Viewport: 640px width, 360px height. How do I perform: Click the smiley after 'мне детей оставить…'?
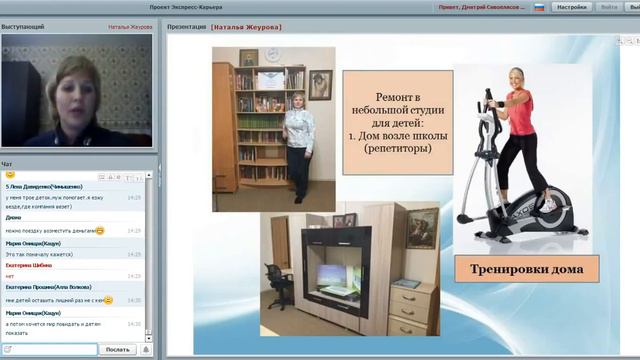tap(108, 300)
